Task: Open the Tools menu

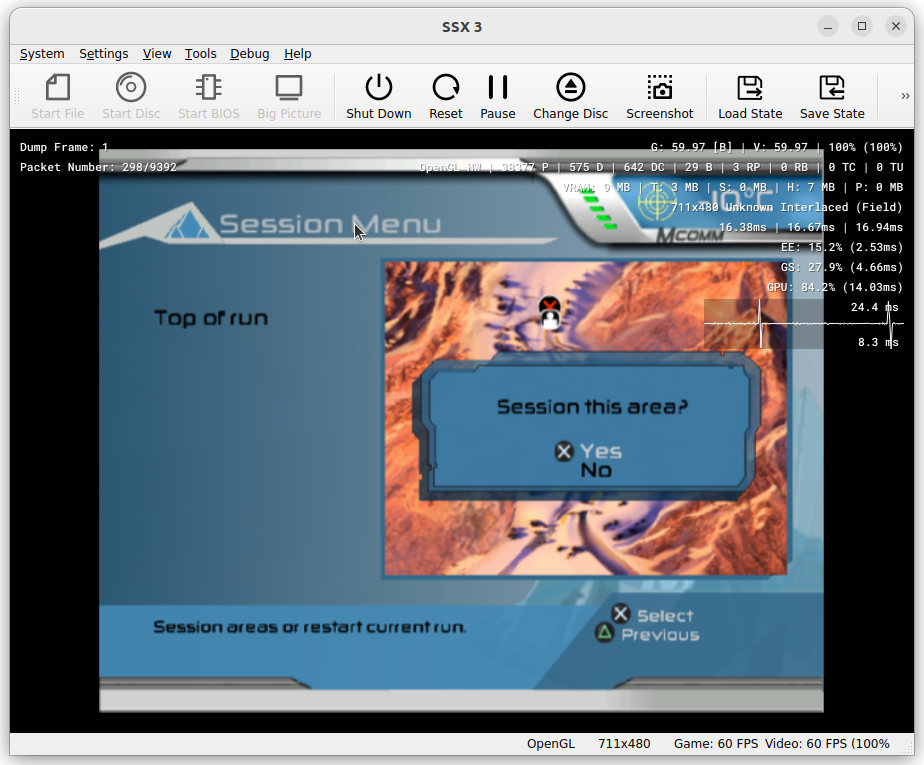Action: point(200,53)
